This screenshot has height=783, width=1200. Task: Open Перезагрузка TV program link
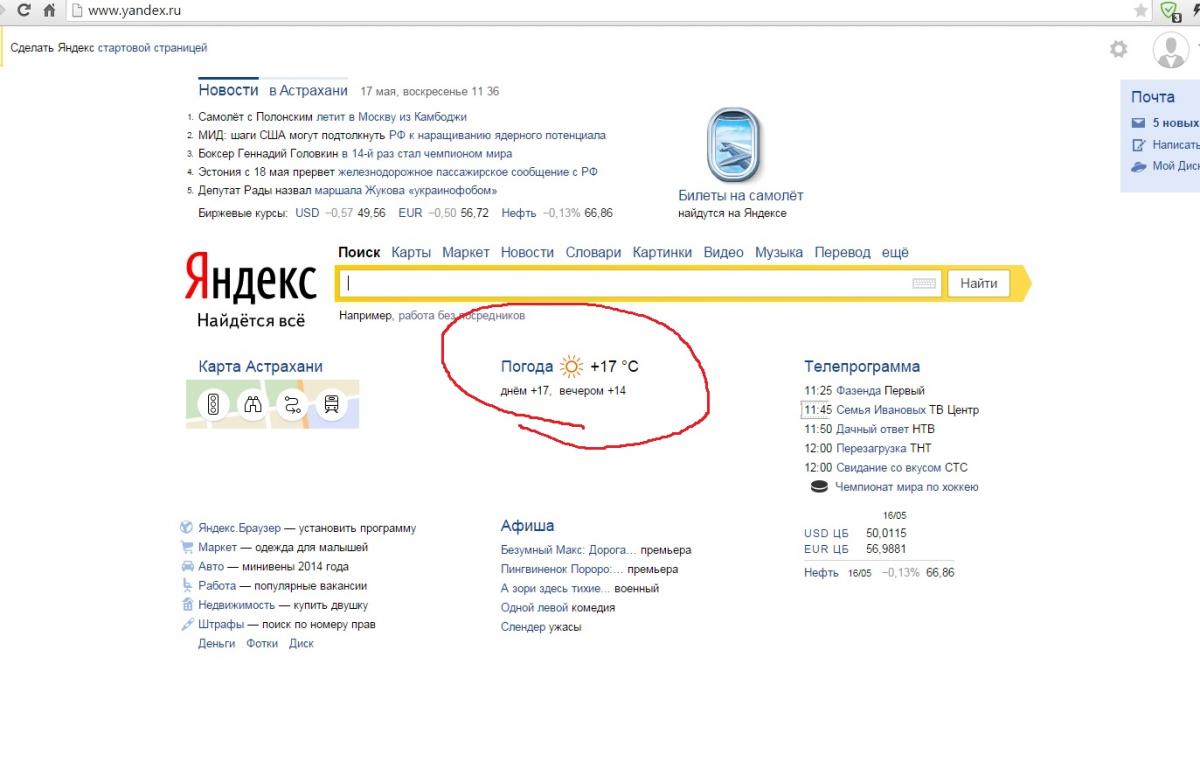(x=871, y=449)
